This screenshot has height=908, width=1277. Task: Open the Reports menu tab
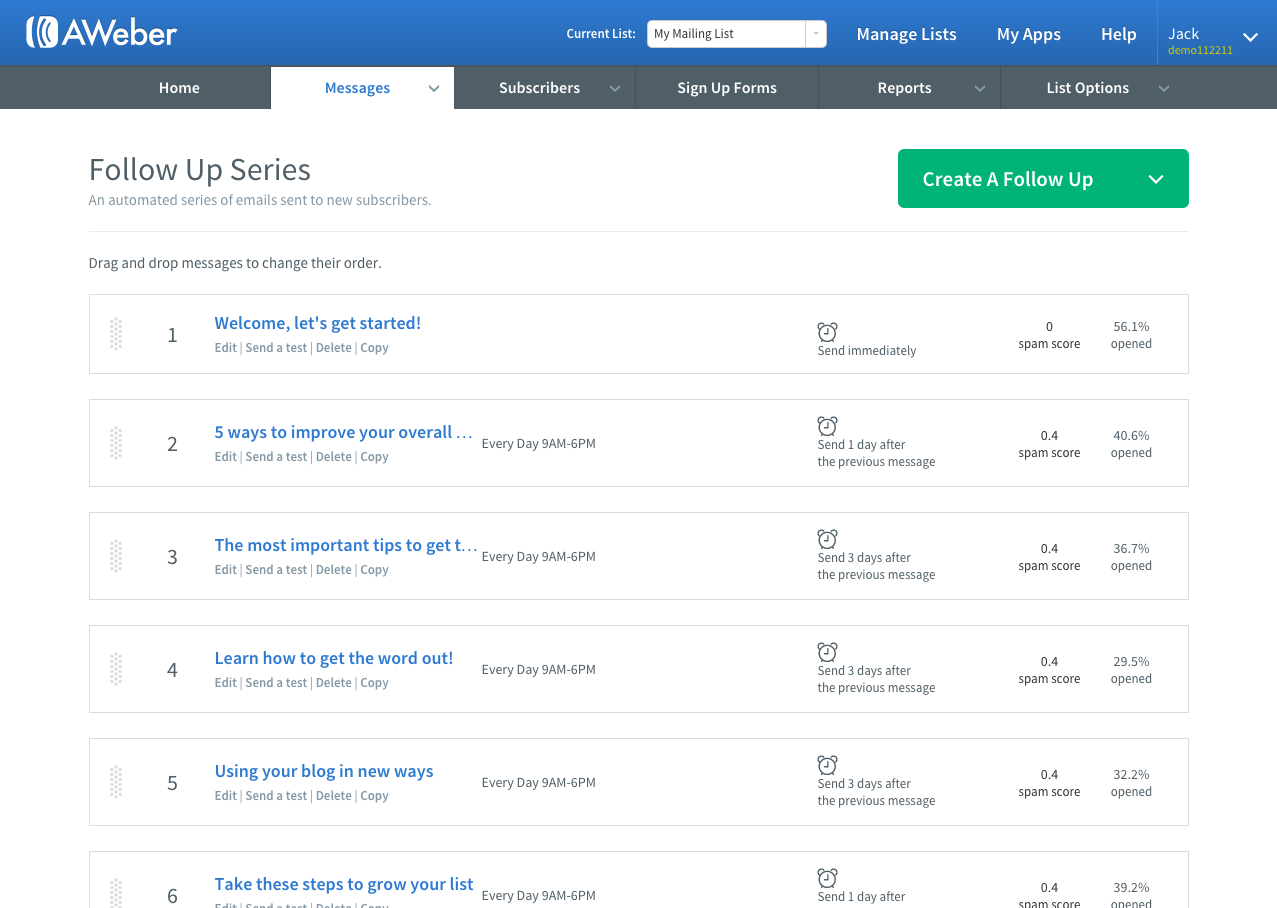pyautogui.click(x=904, y=88)
